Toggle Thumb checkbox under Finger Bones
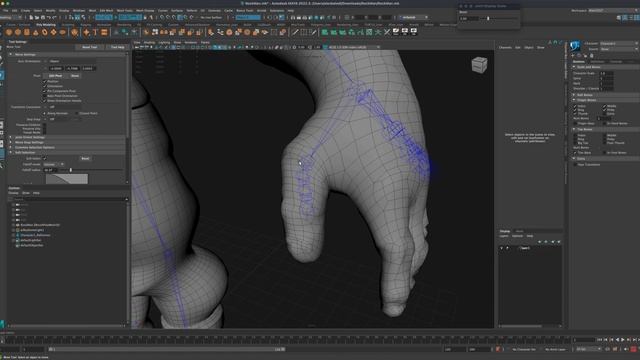640x360 pixels. [575, 114]
